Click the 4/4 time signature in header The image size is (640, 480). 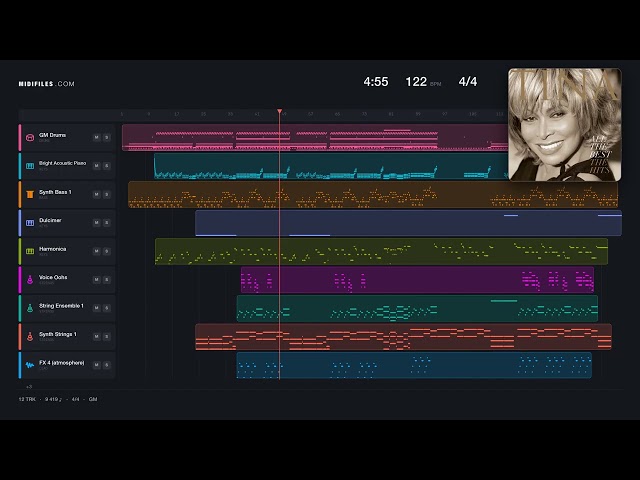pos(468,82)
